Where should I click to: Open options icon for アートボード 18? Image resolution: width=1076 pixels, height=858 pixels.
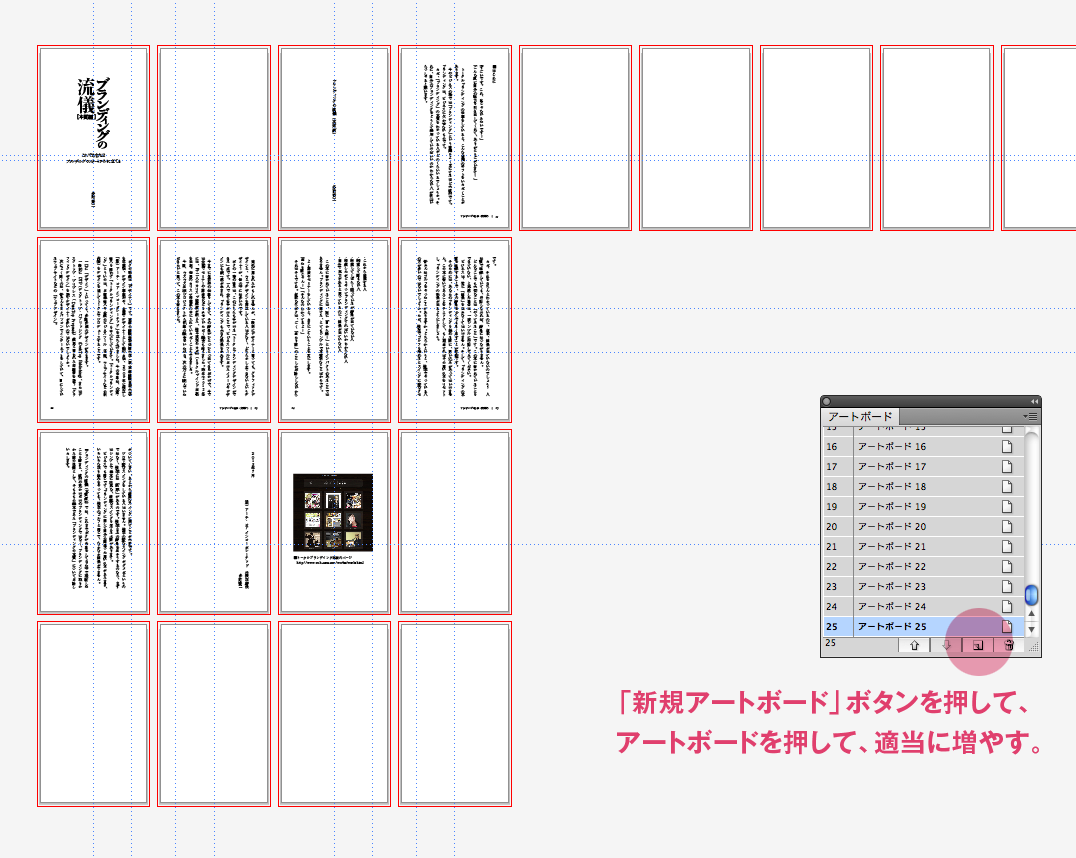[x=1007, y=487]
